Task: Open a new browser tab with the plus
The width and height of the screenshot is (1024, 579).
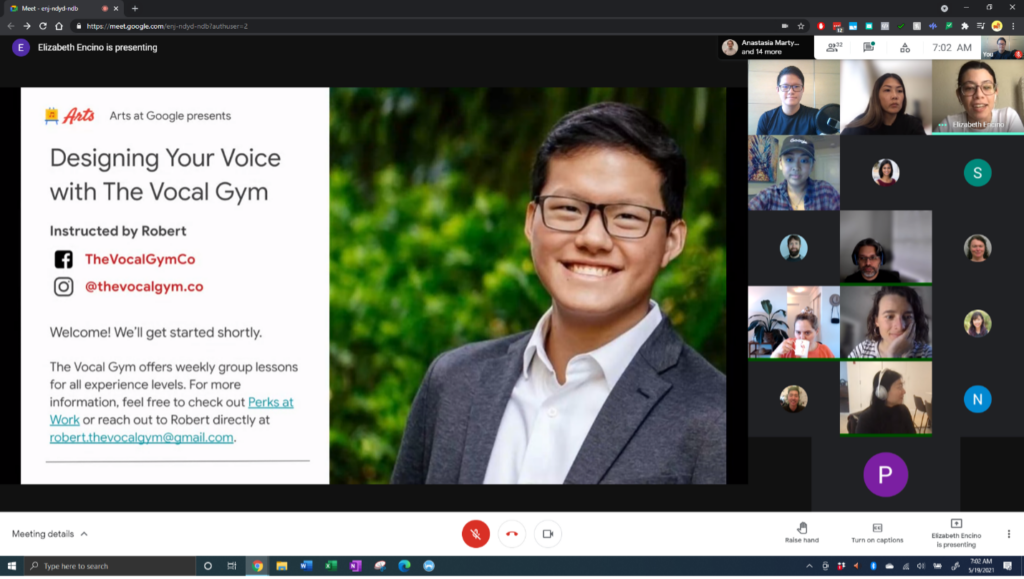Action: (x=135, y=8)
